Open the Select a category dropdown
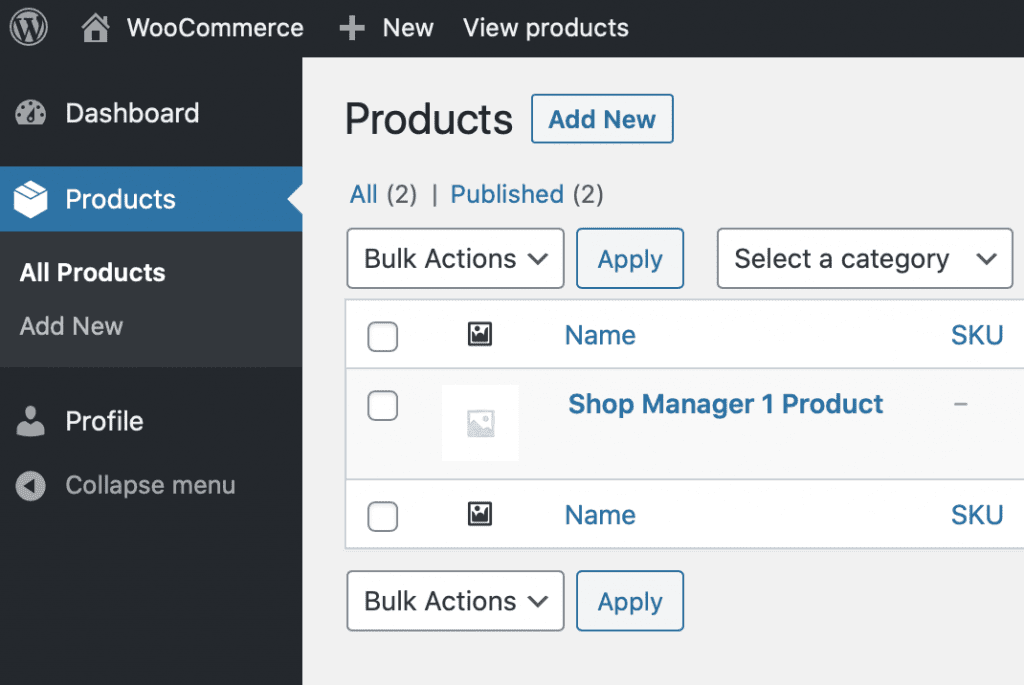1024x685 pixels. 864,258
